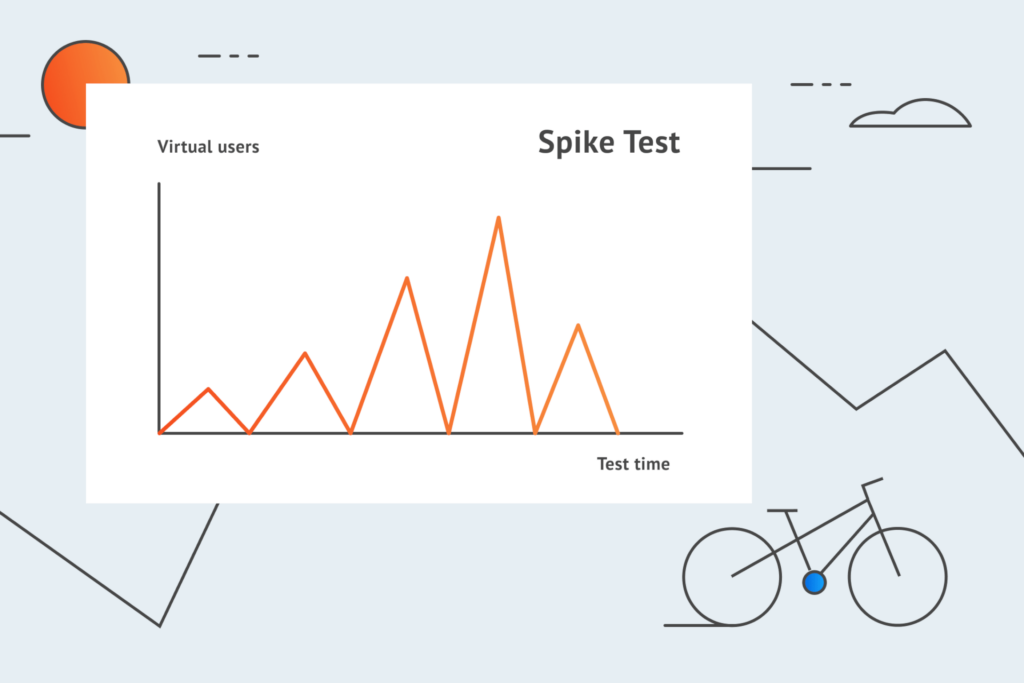Click the bicycle's rear wheel
This screenshot has height=683, width=1024.
[732, 577]
